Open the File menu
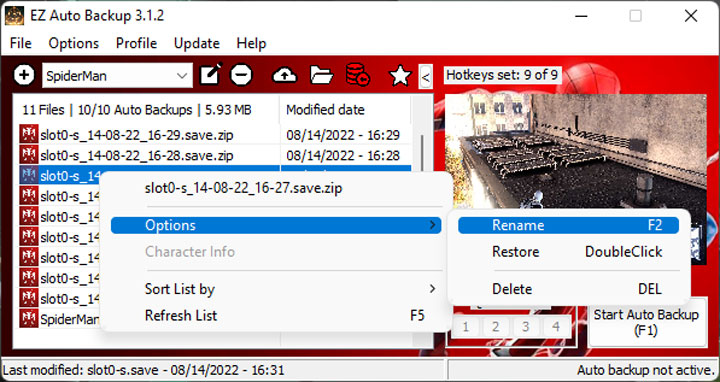 coord(21,43)
